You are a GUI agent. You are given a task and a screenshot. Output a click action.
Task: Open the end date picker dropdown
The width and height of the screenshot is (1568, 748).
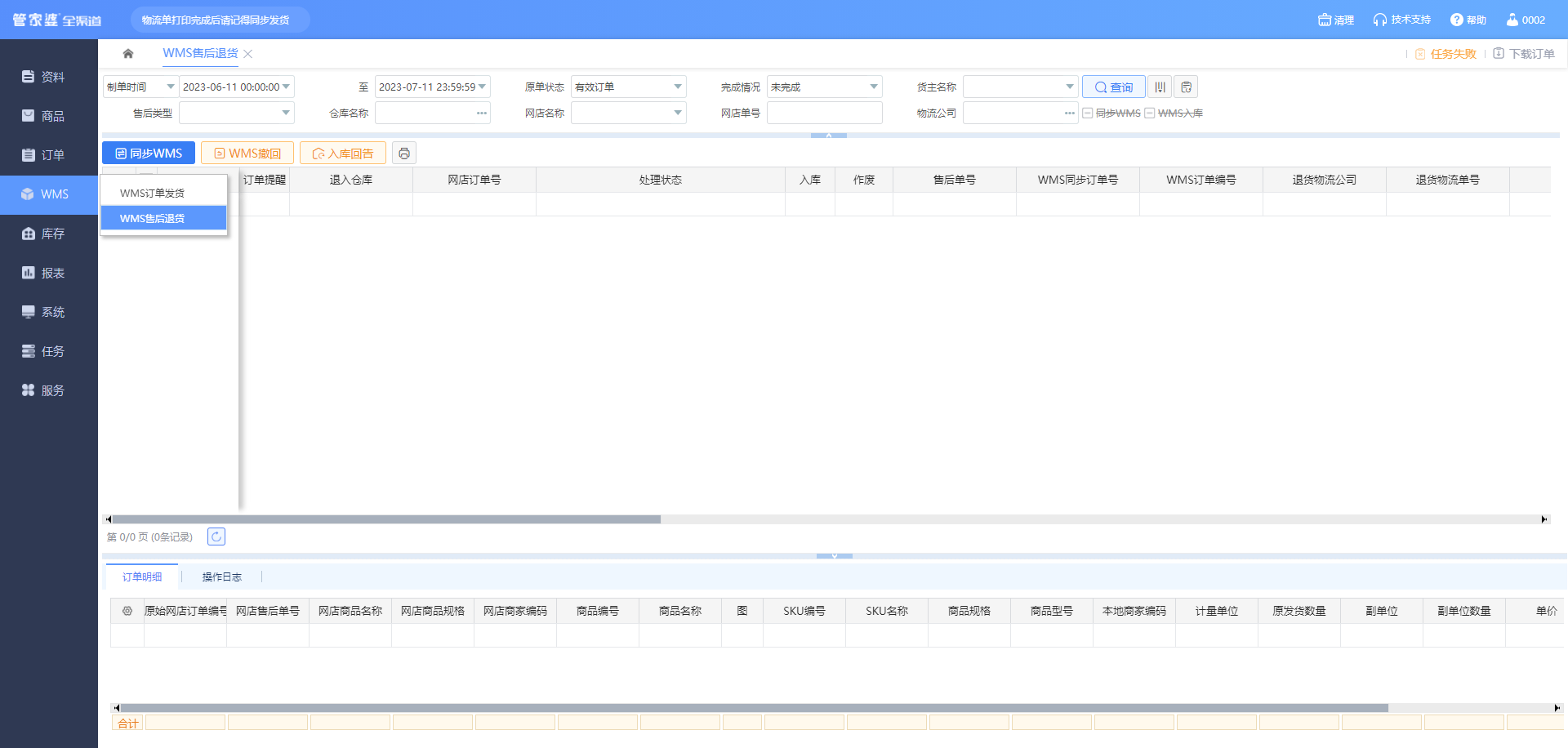point(482,87)
